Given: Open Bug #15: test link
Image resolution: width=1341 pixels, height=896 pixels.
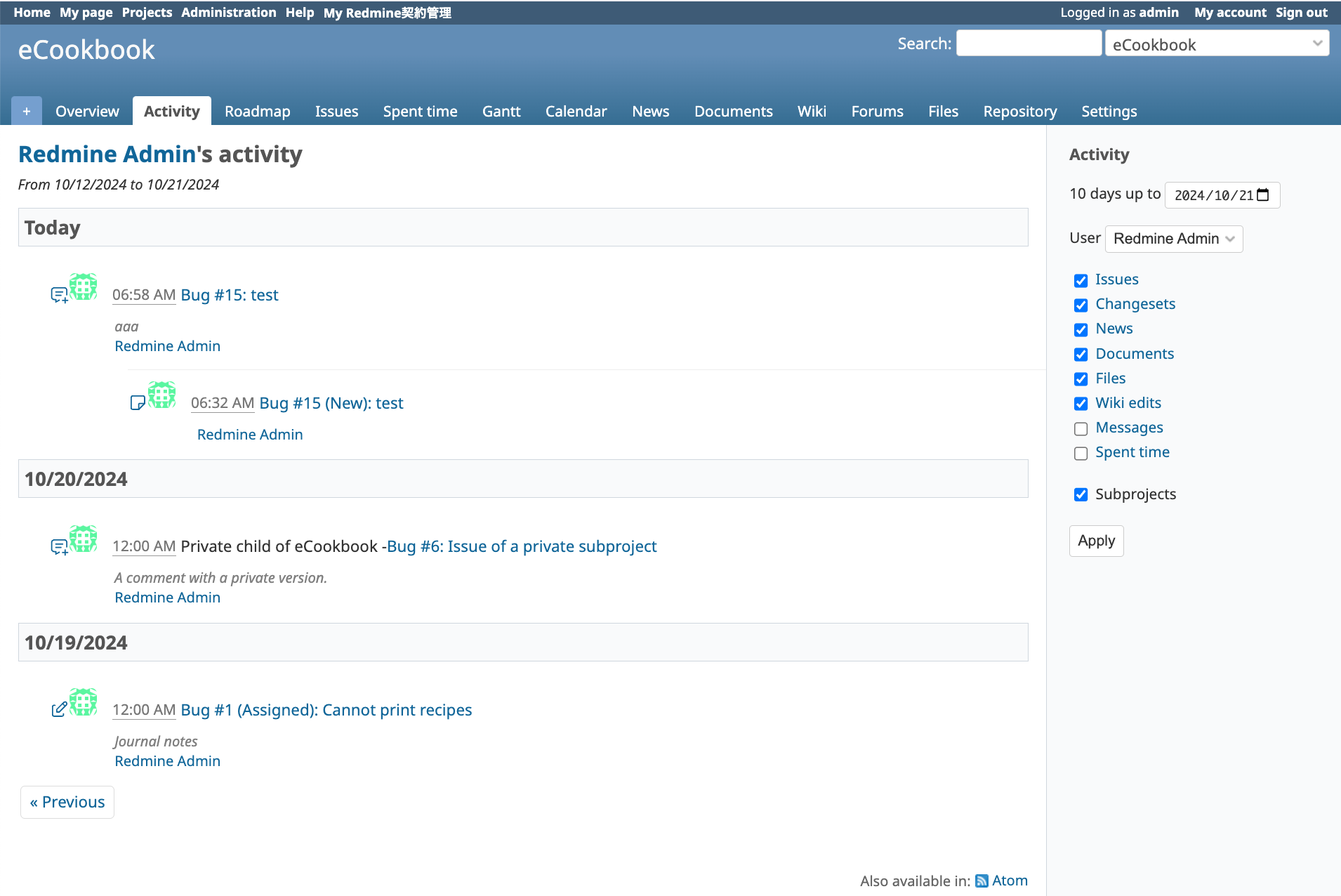Looking at the screenshot, I should (x=230, y=295).
